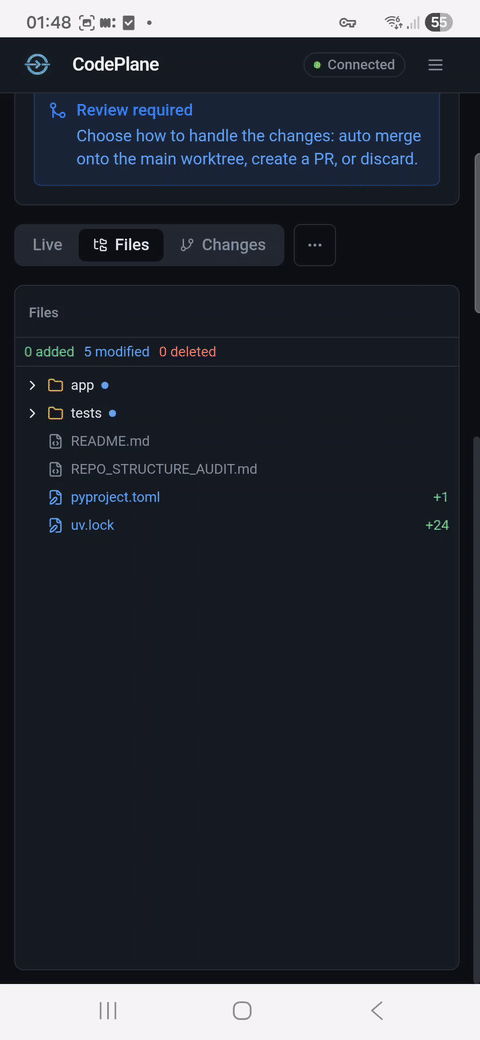Expand the app folder chevron
This screenshot has width=480, height=1040.
[x=32, y=385]
